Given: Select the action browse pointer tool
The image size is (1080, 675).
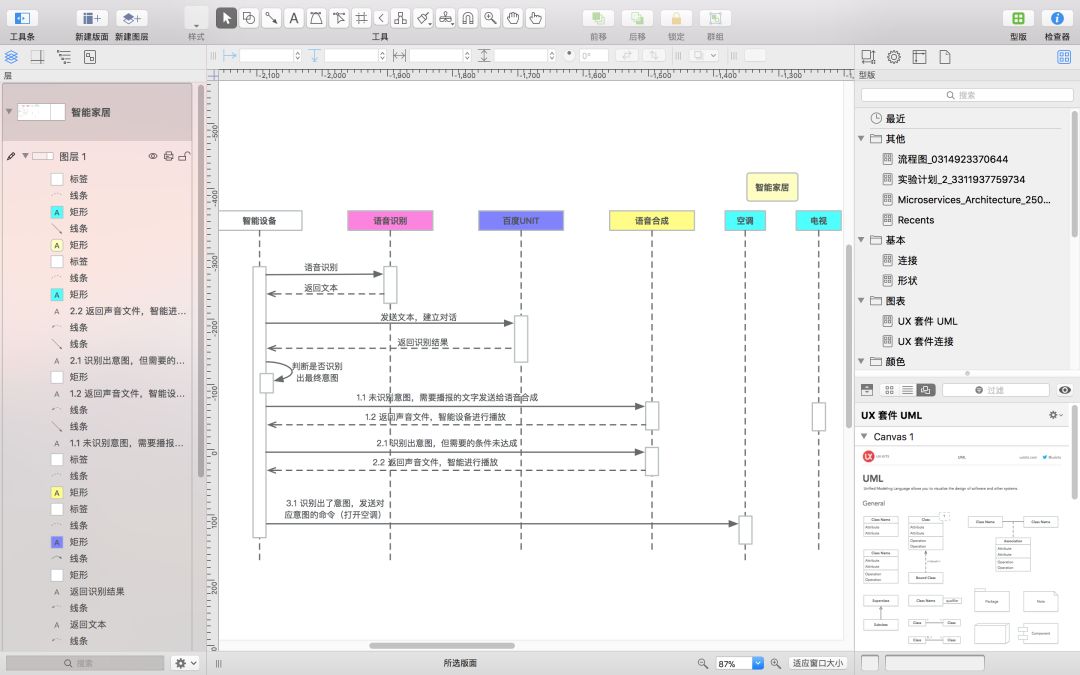Looking at the screenshot, I should (x=535, y=19).
